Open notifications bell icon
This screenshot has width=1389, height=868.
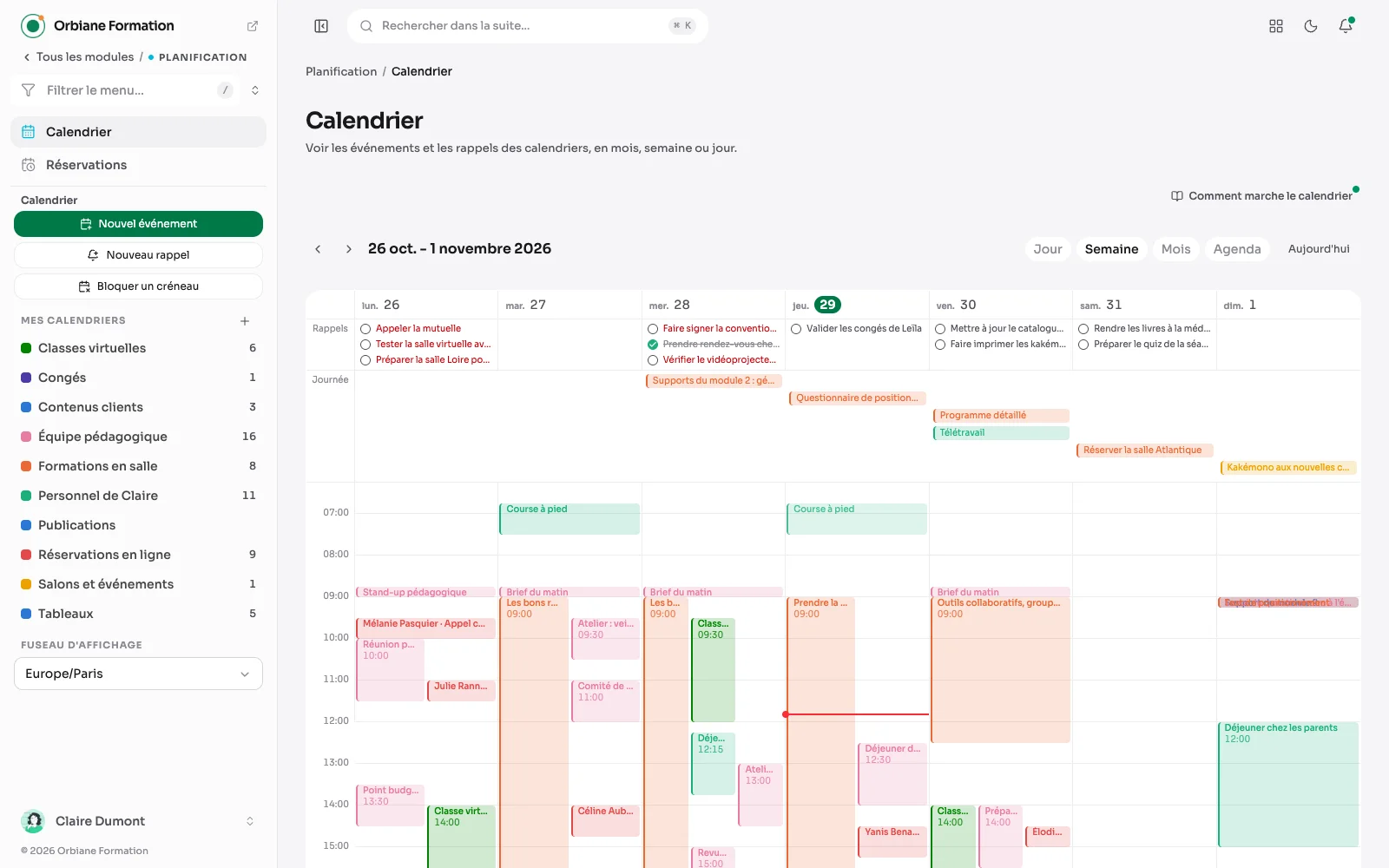(x=1346, y=26)
